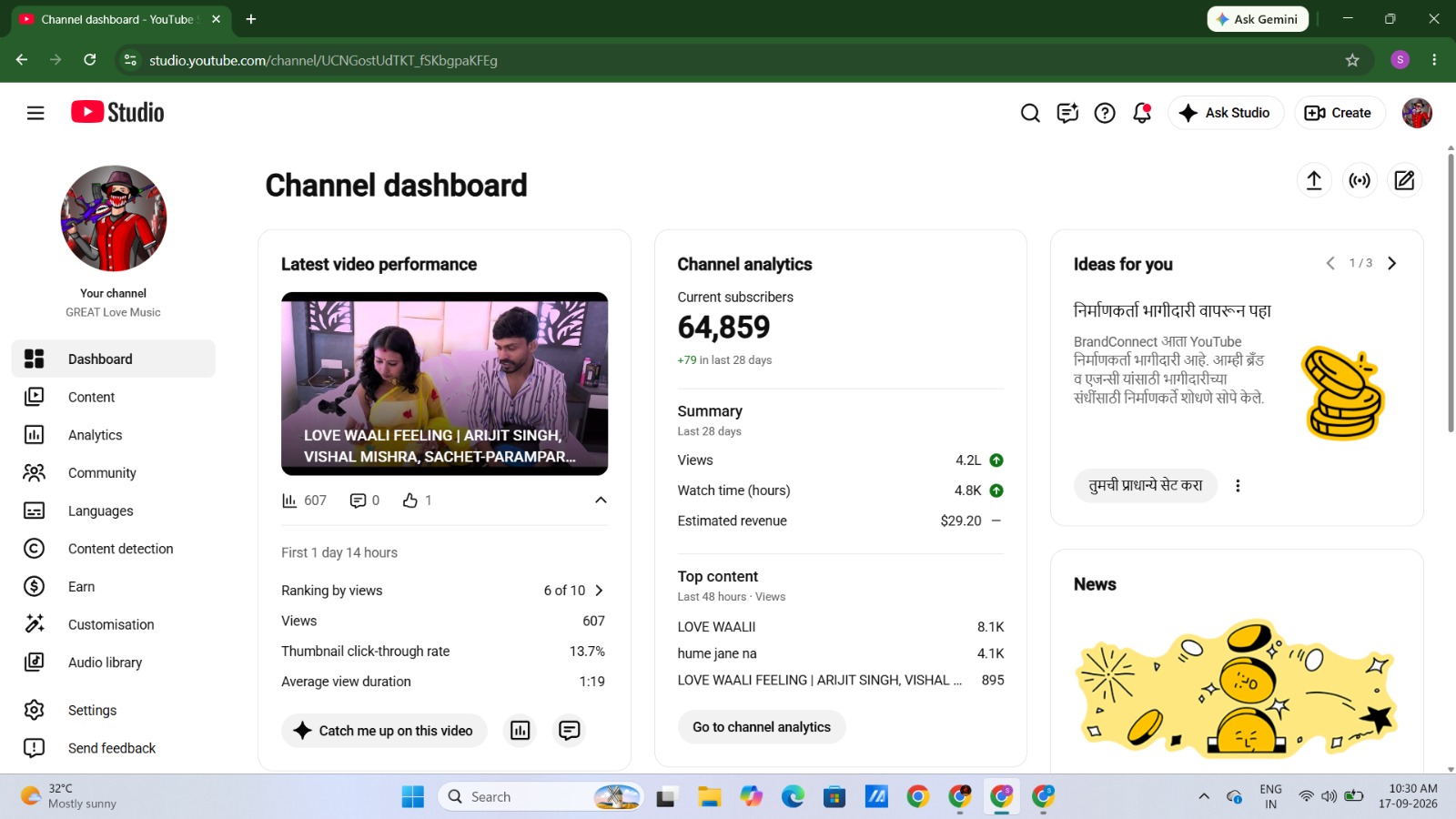Click Catch me up on this video

(x=384, y=731)
